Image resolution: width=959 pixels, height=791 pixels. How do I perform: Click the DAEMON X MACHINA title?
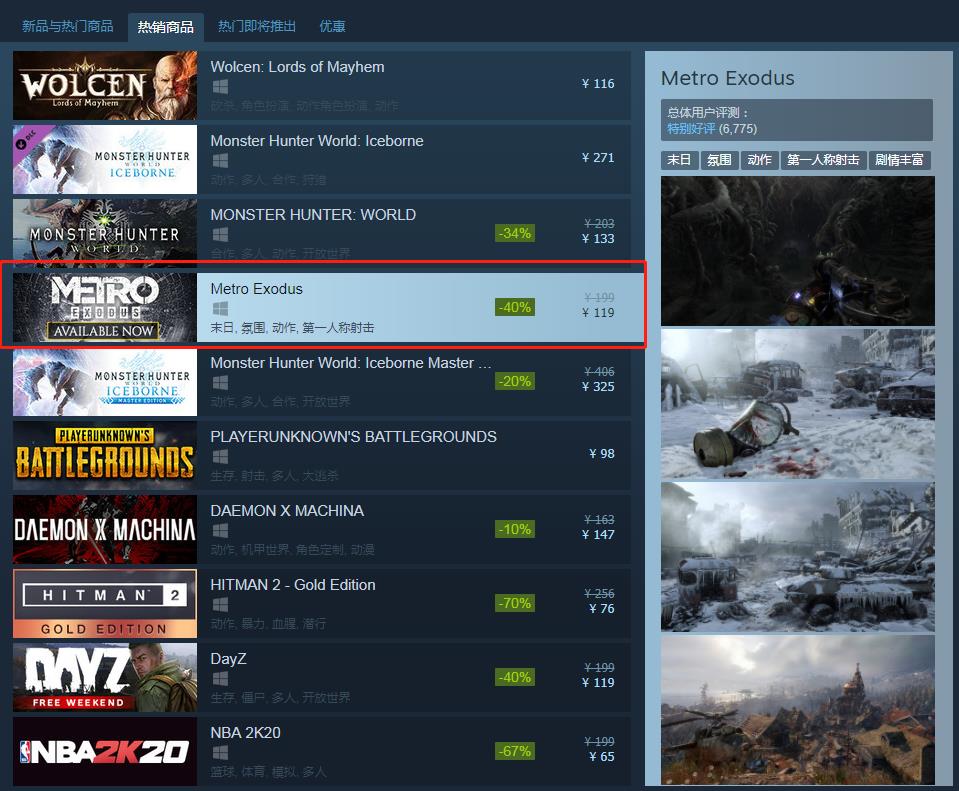point(287,511)
